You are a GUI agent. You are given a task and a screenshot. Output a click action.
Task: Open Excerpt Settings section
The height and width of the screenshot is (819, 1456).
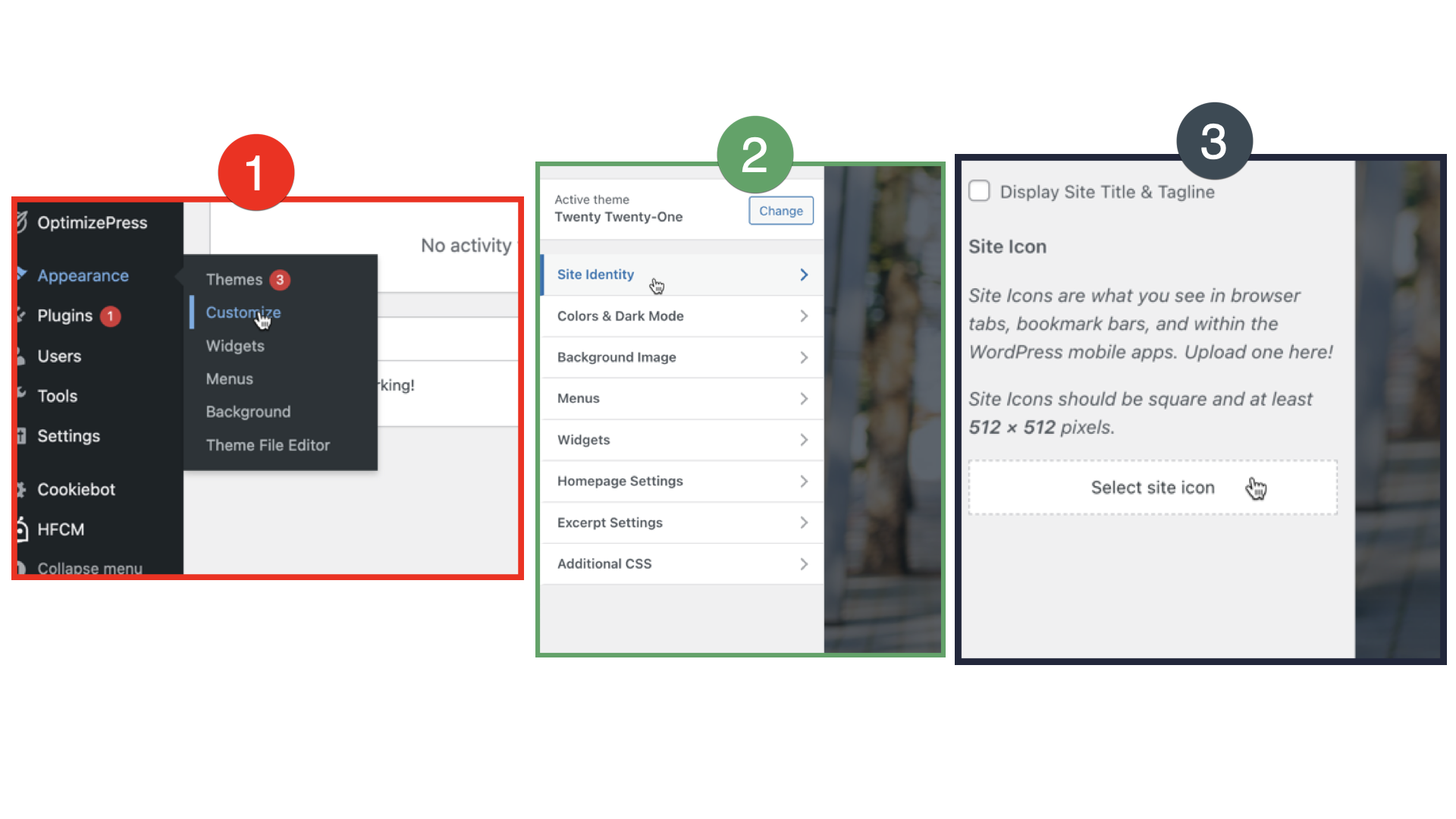coord(682,522)
